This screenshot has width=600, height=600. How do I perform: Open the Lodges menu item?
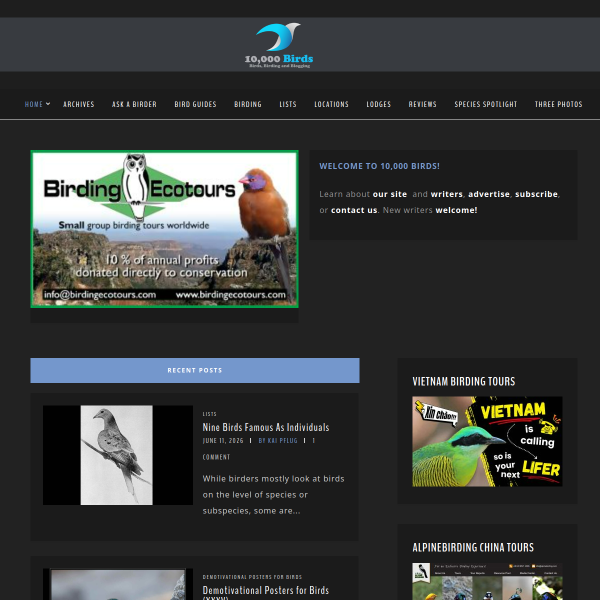(x=378, y=104)
